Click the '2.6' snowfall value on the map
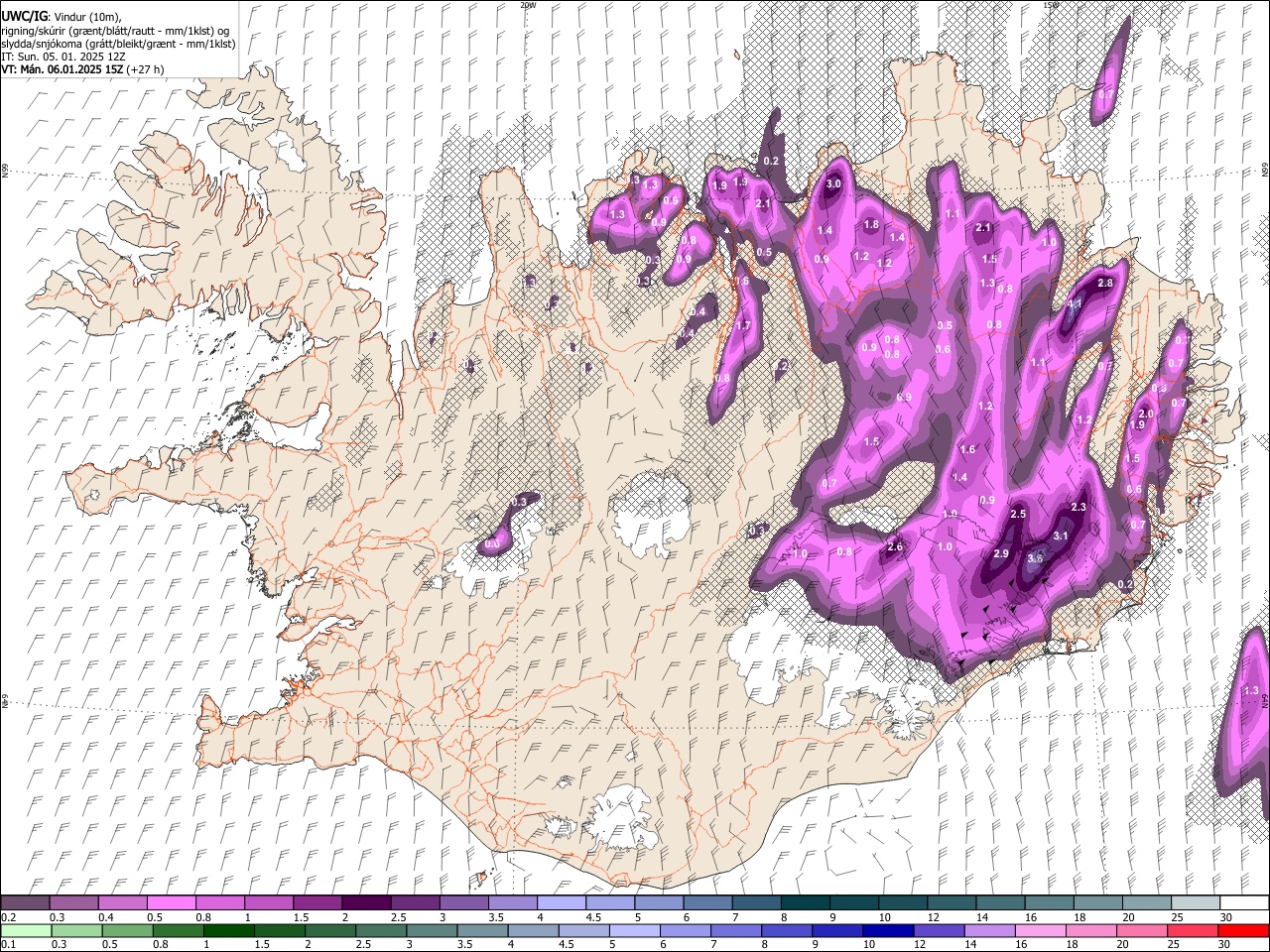Screen dimensions: 1270x952 [895, 547]
